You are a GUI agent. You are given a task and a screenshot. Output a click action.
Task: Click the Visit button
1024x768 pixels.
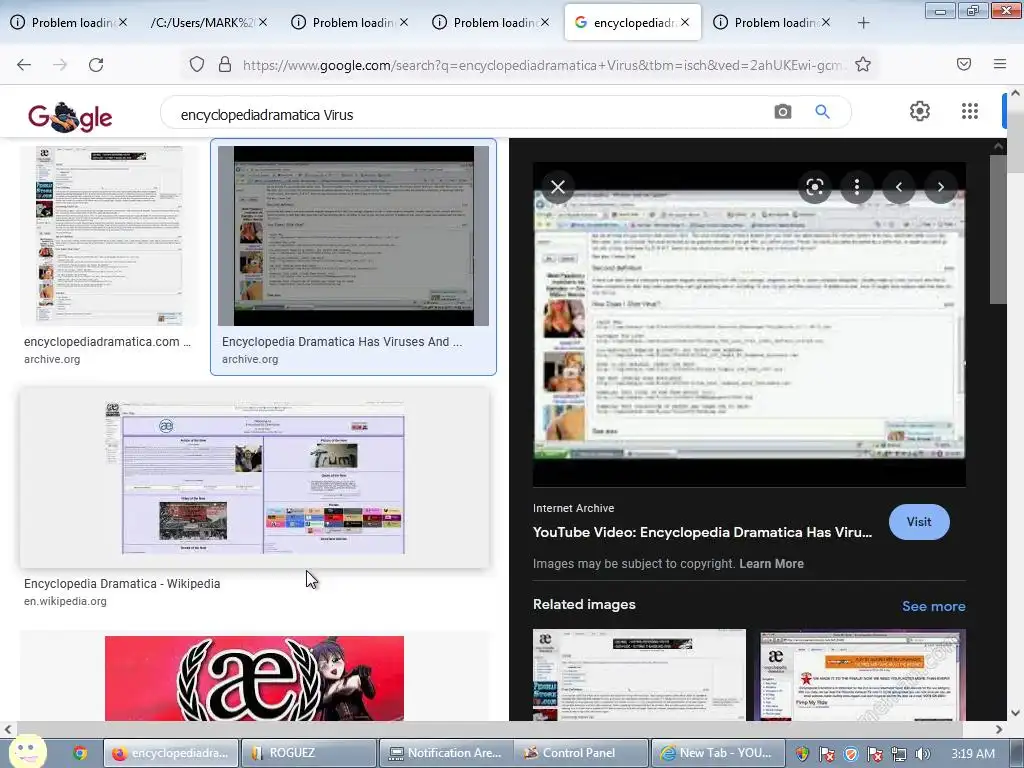click(919, 522)
